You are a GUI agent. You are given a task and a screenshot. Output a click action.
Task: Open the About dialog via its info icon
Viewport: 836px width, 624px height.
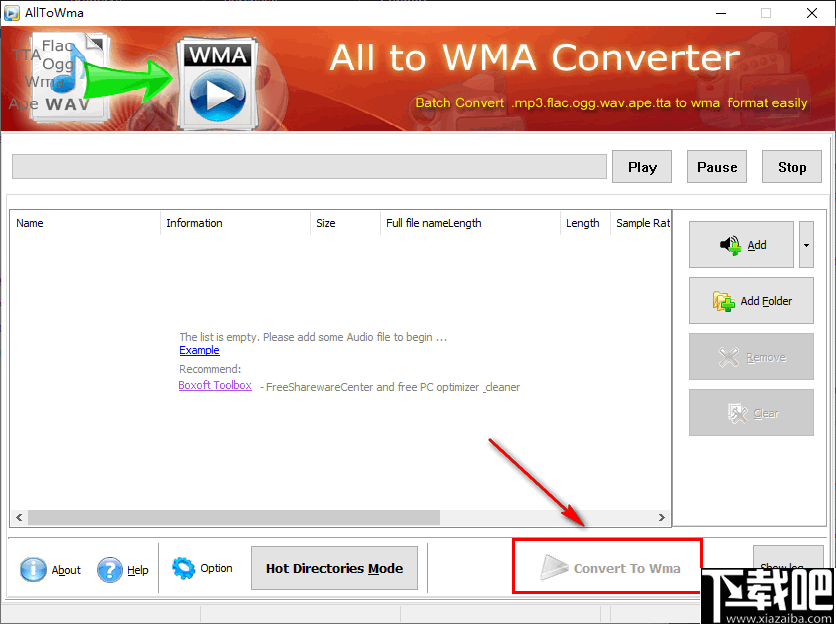pyautogui.click(x=33, y=569)
